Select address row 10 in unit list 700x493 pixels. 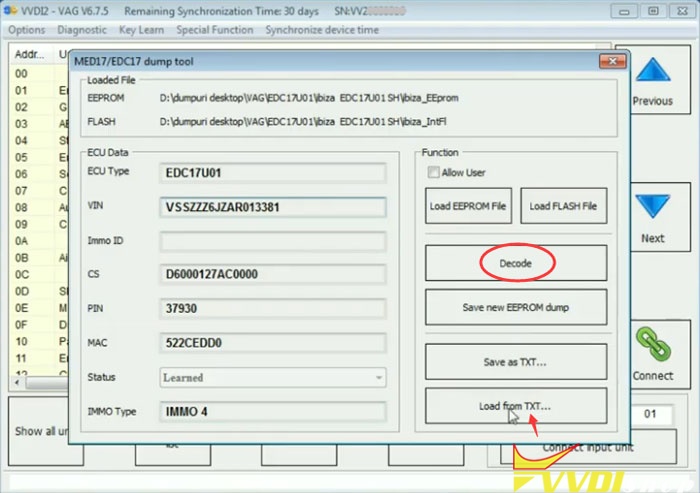pos(39,342)
